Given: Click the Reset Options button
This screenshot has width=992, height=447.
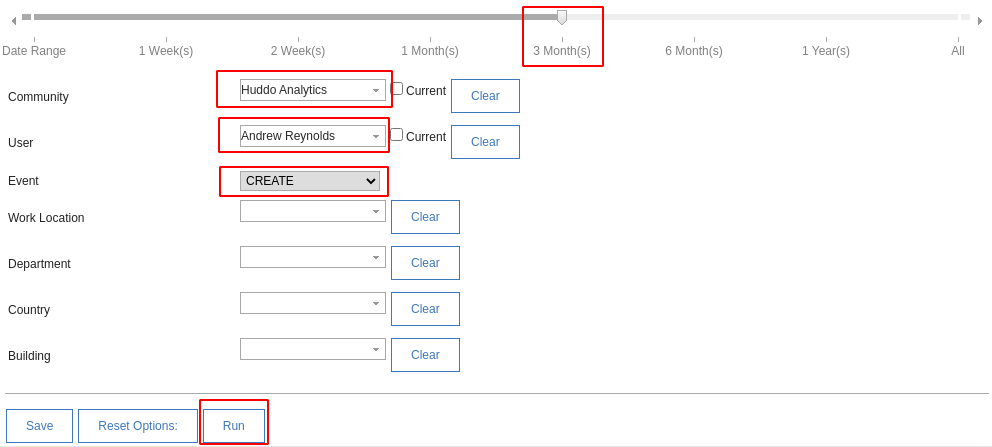Looking at the screenshot, I should click(x=138, y=426).
